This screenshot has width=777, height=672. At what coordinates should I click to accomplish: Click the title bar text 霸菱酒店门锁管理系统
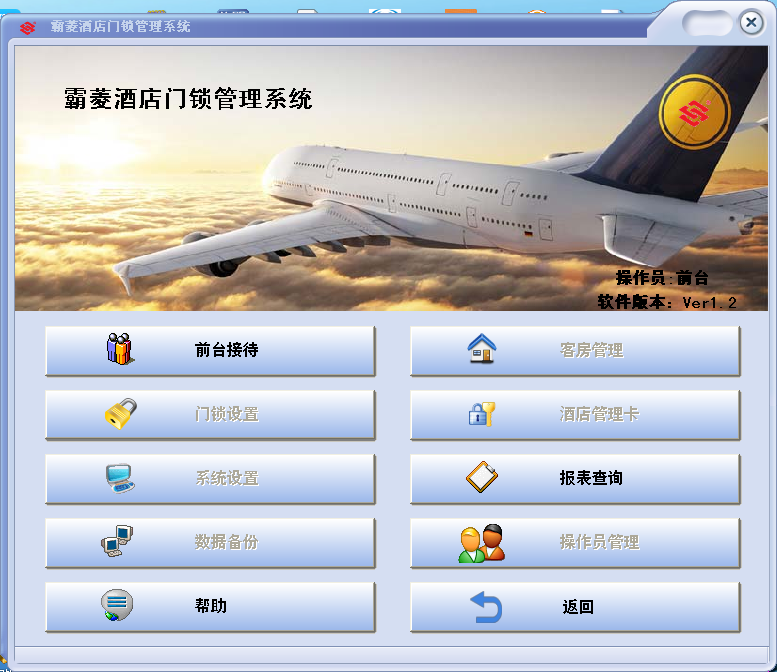pos(120,26)
